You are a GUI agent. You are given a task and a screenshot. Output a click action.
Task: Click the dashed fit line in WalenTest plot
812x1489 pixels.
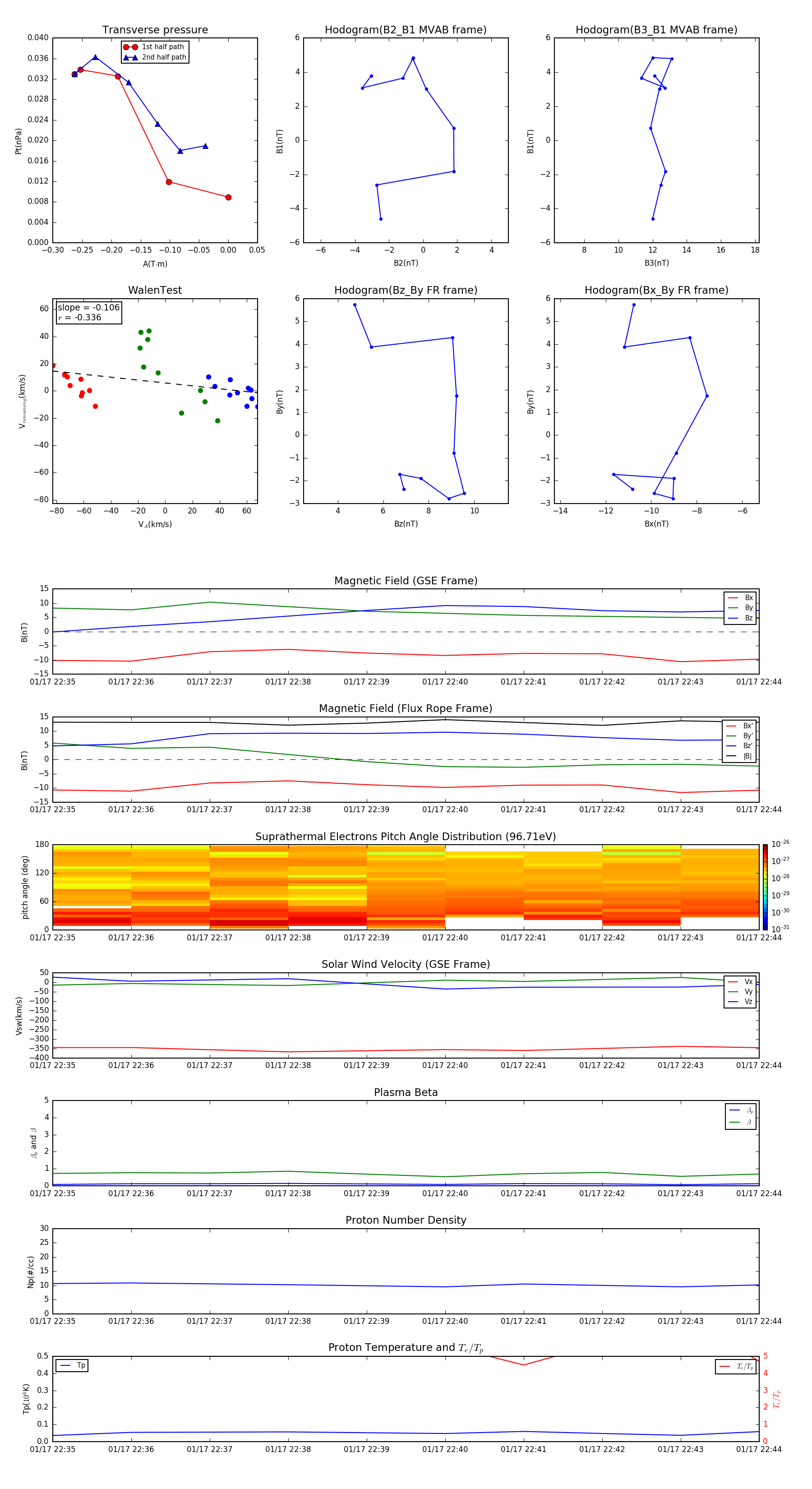(155, 381)
